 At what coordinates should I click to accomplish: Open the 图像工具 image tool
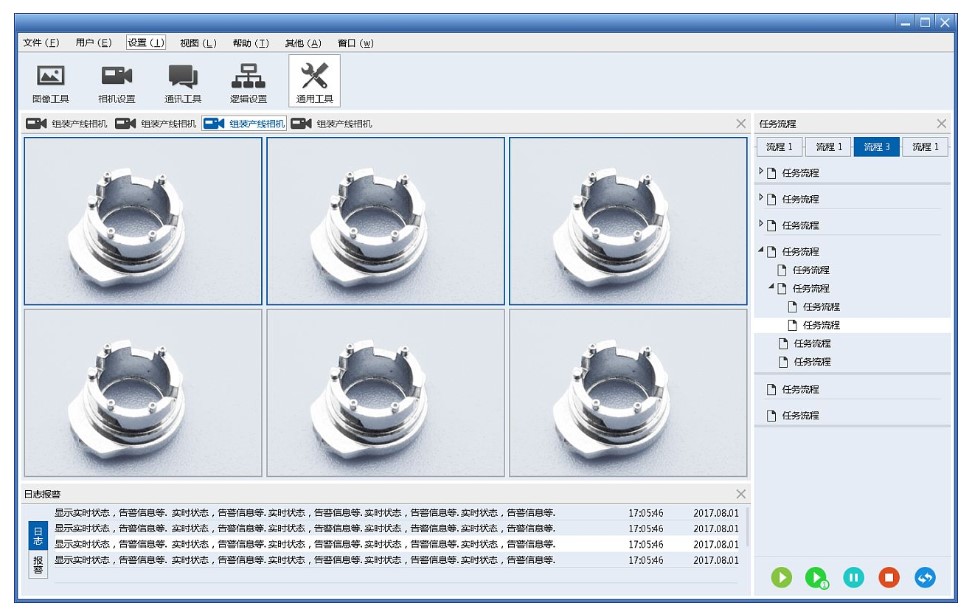[x=50, y=82]
